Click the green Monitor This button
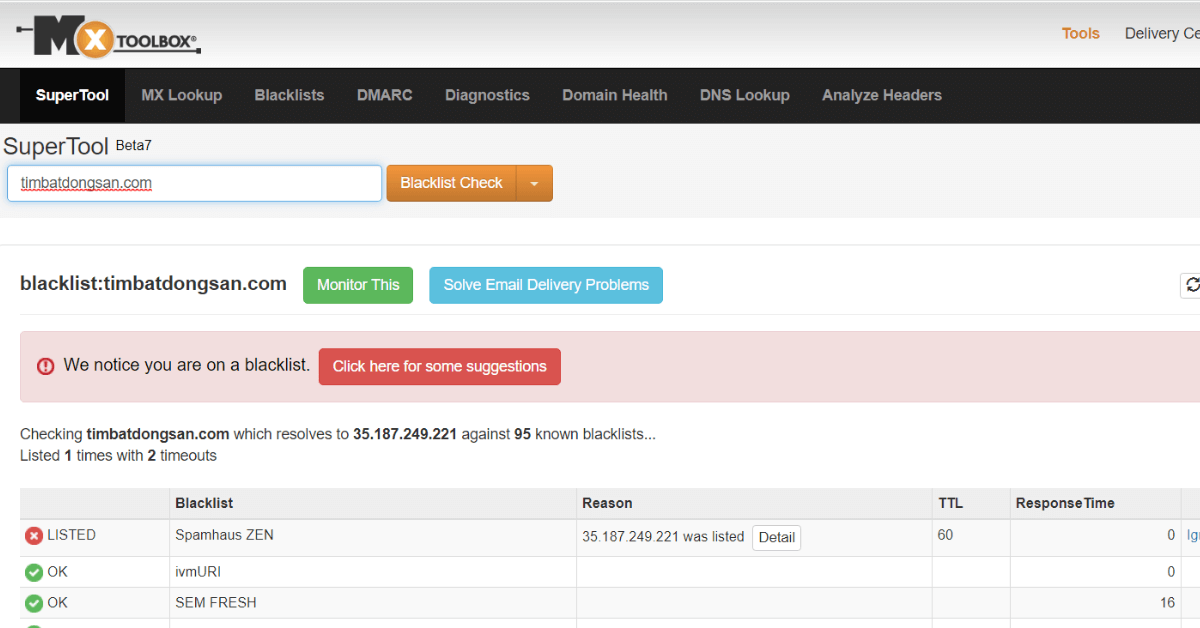This screenshot has width=1200, height=628. [x=358, y=285]
